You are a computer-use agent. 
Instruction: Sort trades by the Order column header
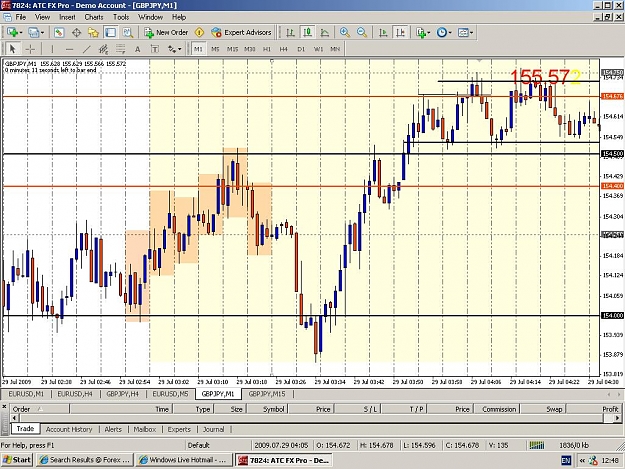[x=39, y=409]
